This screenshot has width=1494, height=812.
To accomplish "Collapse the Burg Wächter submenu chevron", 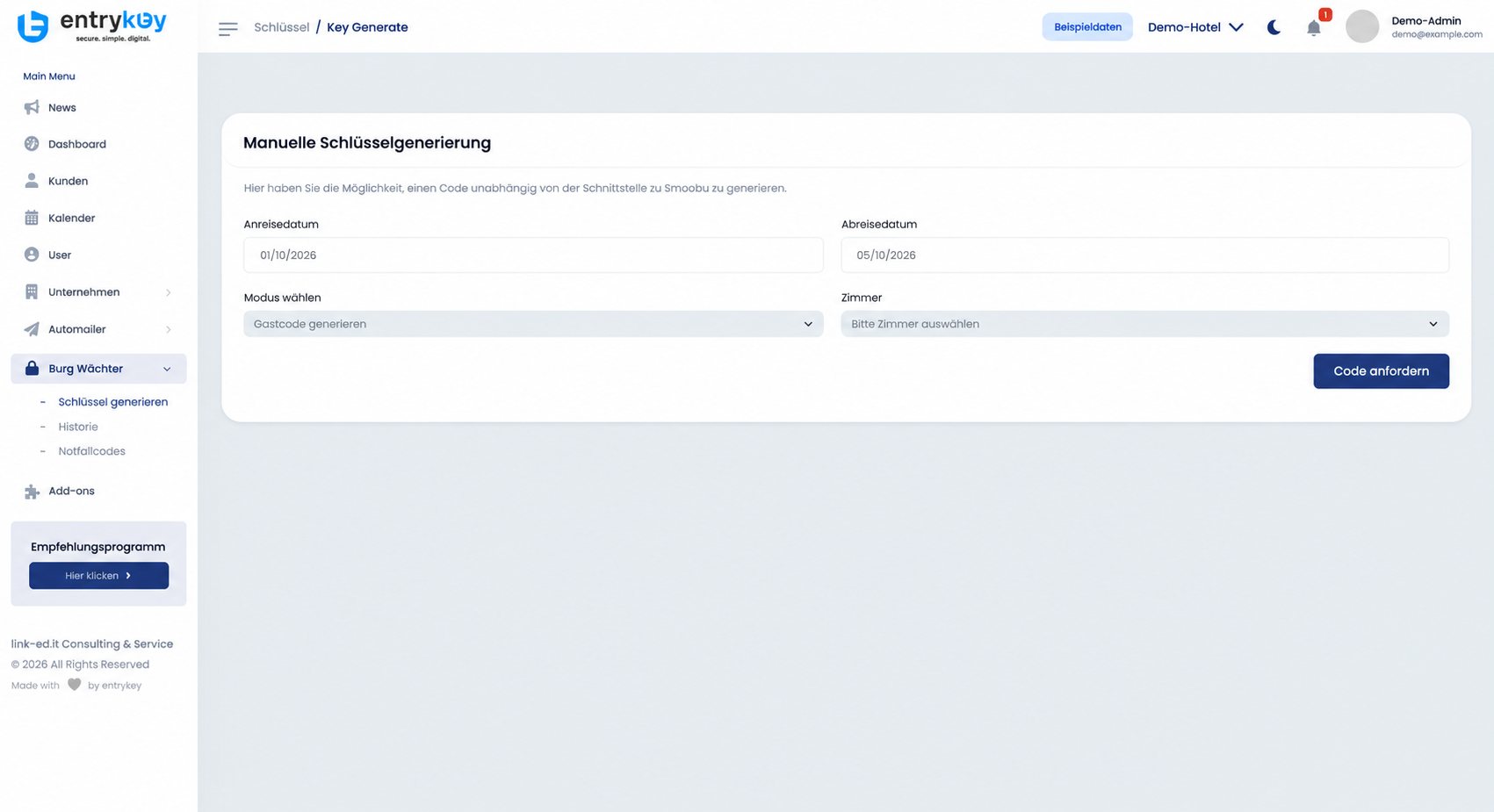I will coord(167,369).
